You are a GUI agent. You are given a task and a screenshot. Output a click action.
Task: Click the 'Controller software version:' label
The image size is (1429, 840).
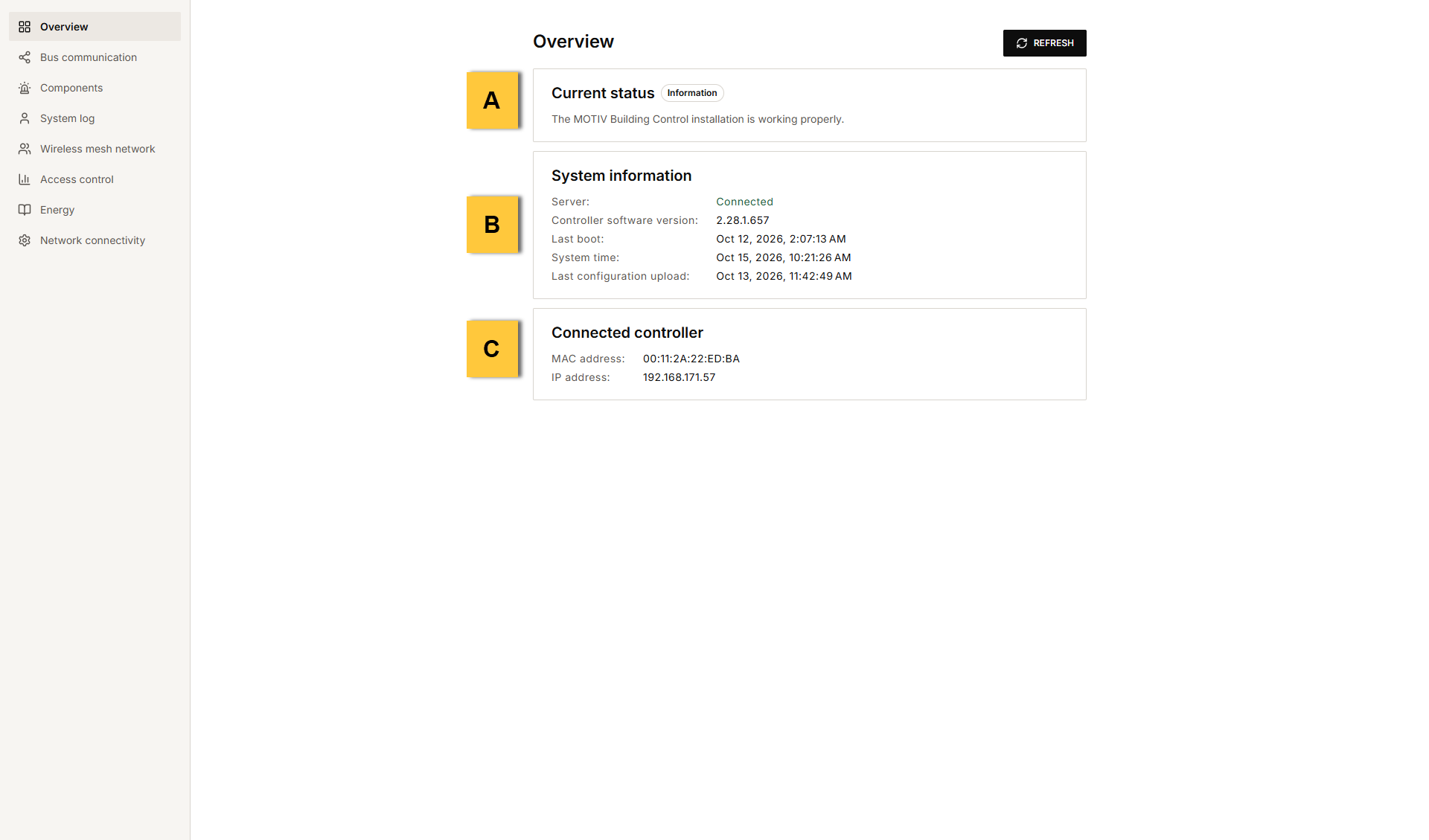pyautogui.click(x=624, y=220)
